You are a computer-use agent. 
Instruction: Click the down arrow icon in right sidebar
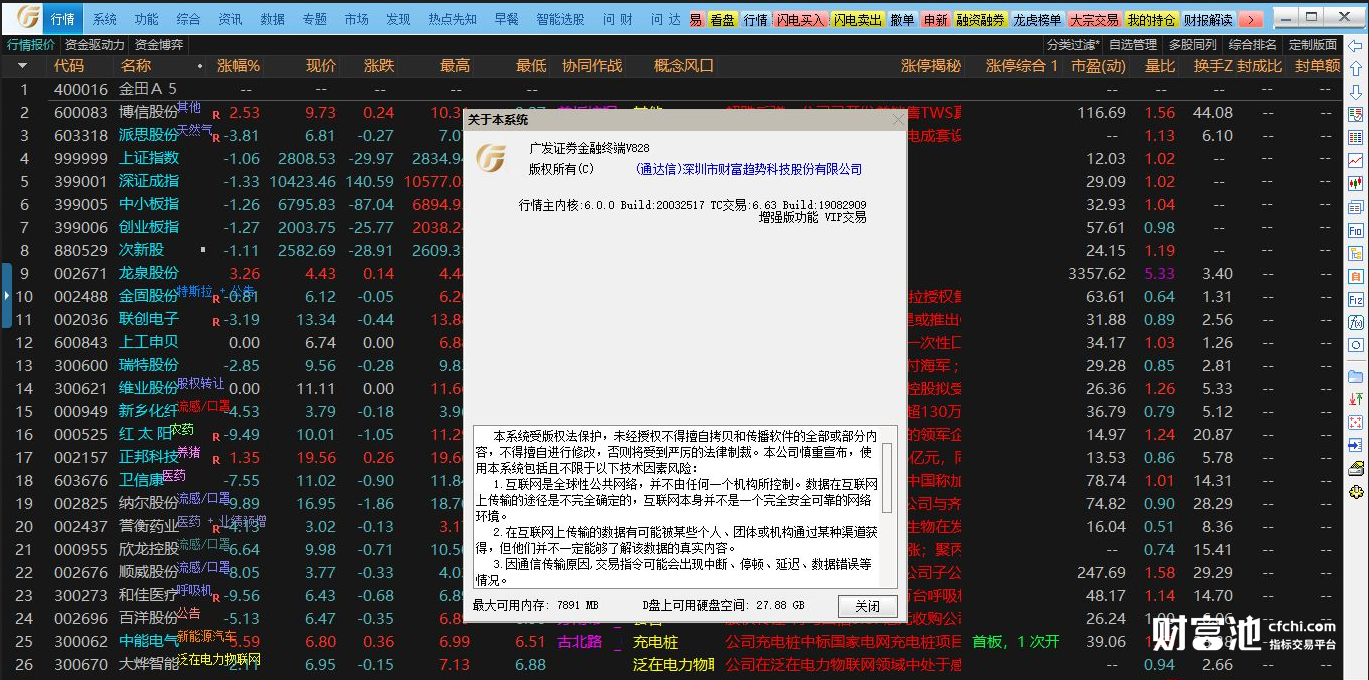coord(1356,91)
